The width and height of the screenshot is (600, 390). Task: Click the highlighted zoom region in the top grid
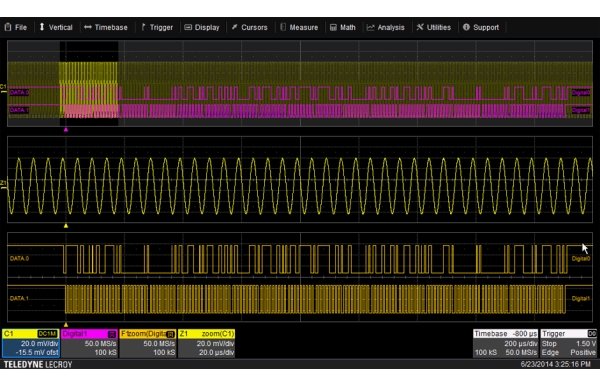pyautogui.click(x=89, y=83)
